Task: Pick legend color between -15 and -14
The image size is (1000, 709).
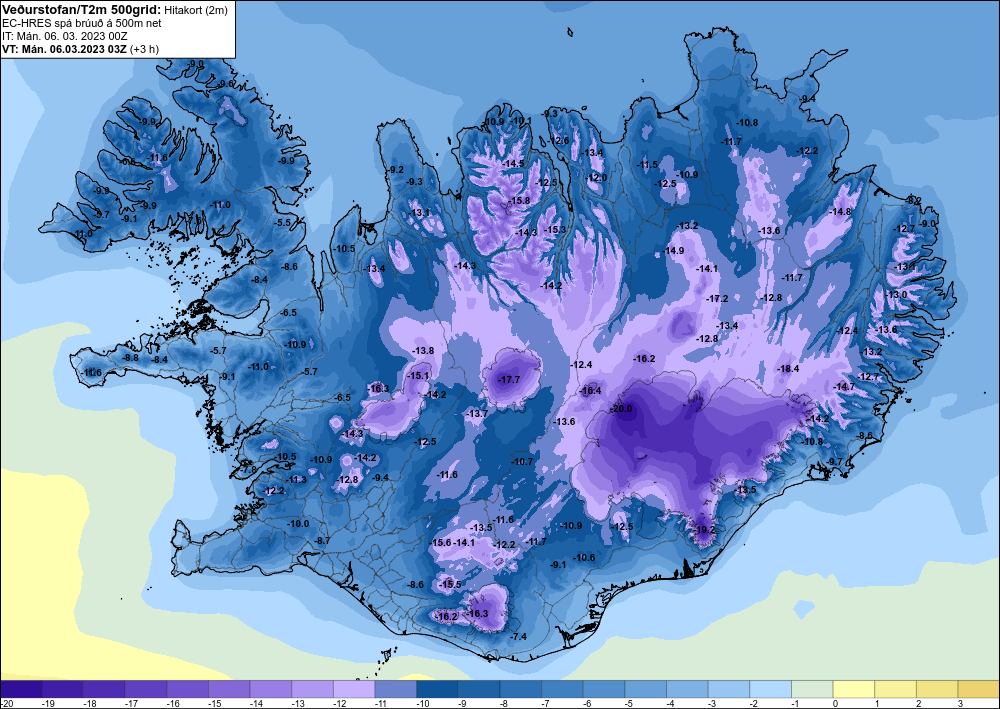Action: click(x=229, y=689)
